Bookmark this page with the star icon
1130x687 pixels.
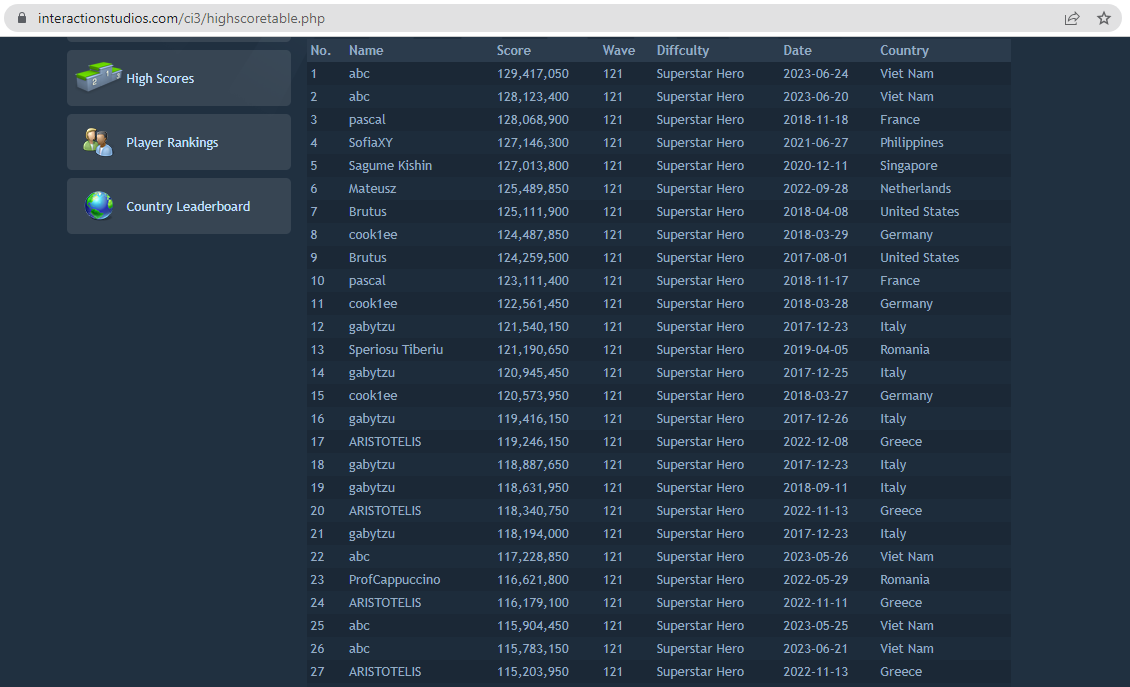point(1103,18)
